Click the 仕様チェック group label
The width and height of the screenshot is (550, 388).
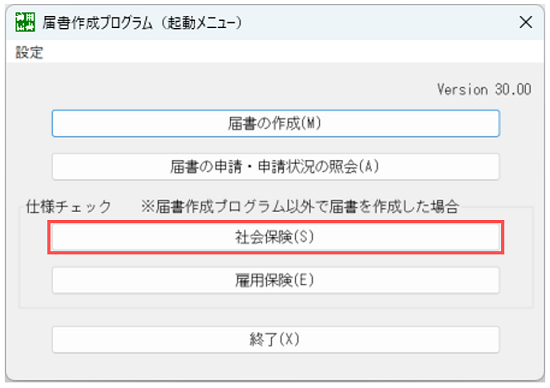pyautogui.click(x=68, y=206)
